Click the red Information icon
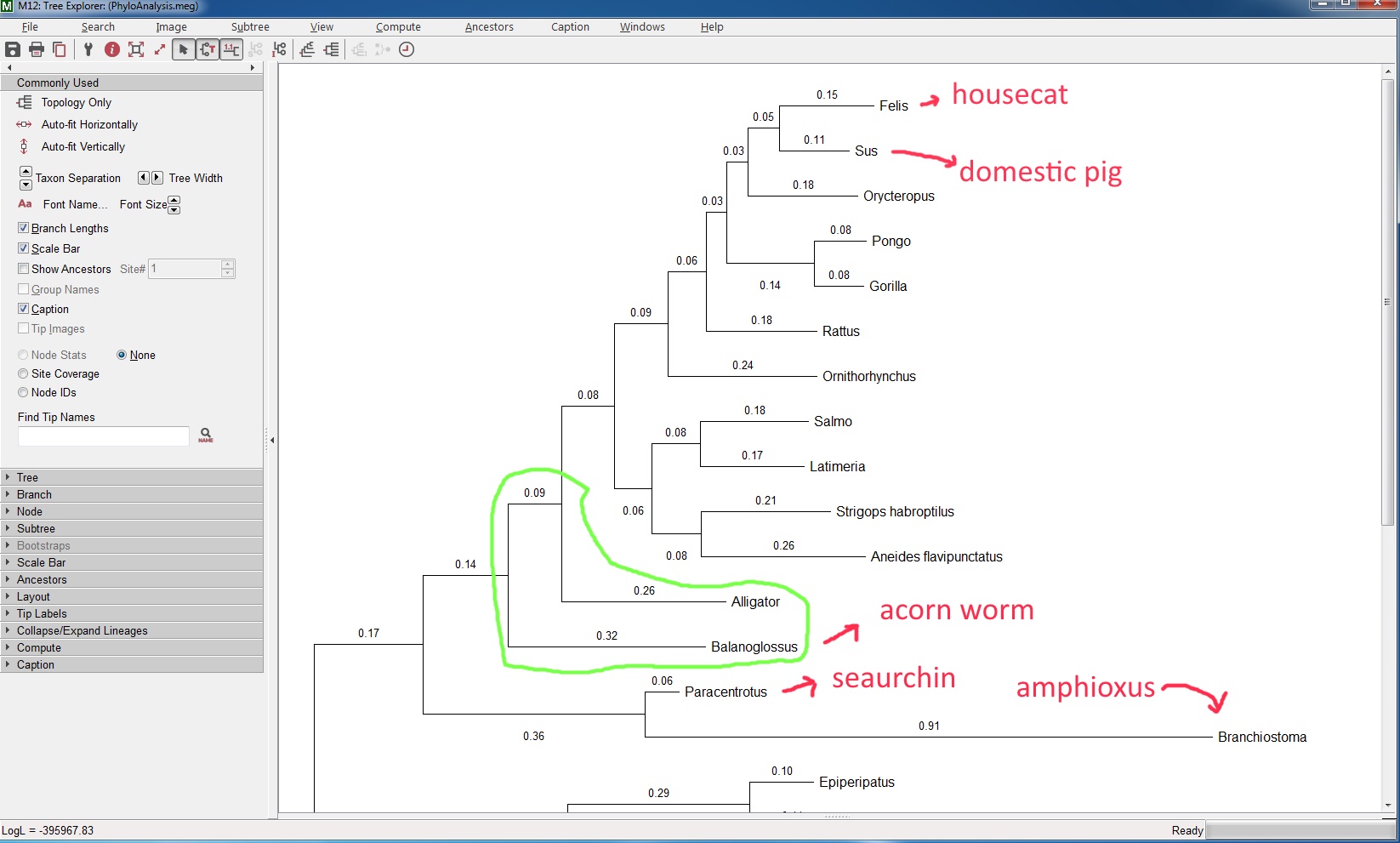This screenshot has width=1400, height=843. [111, 49]
